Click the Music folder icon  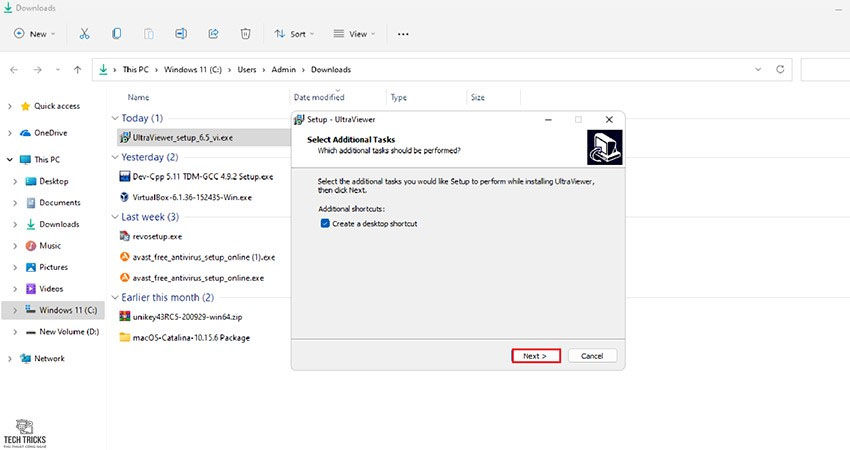[31, 246]
